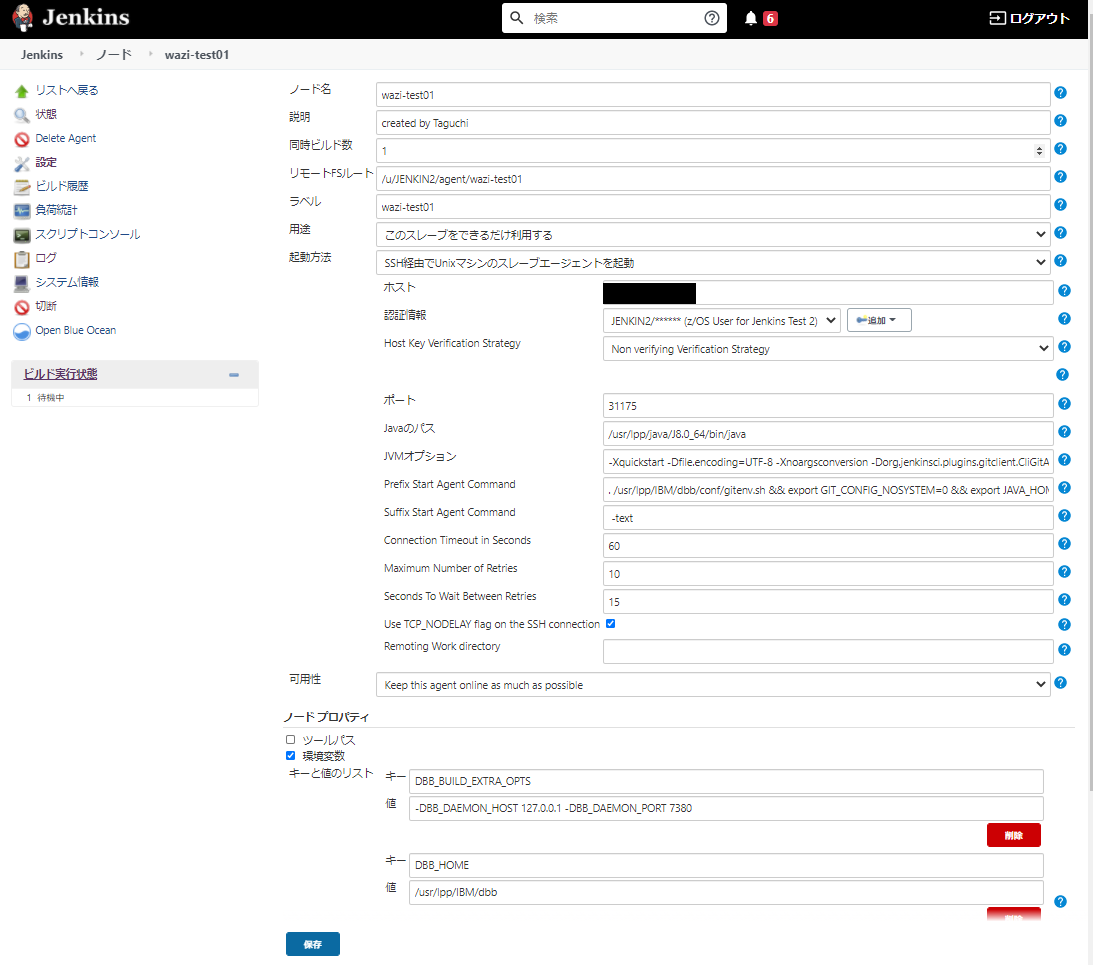Open help for ポート field

[x=1064, y=404]
